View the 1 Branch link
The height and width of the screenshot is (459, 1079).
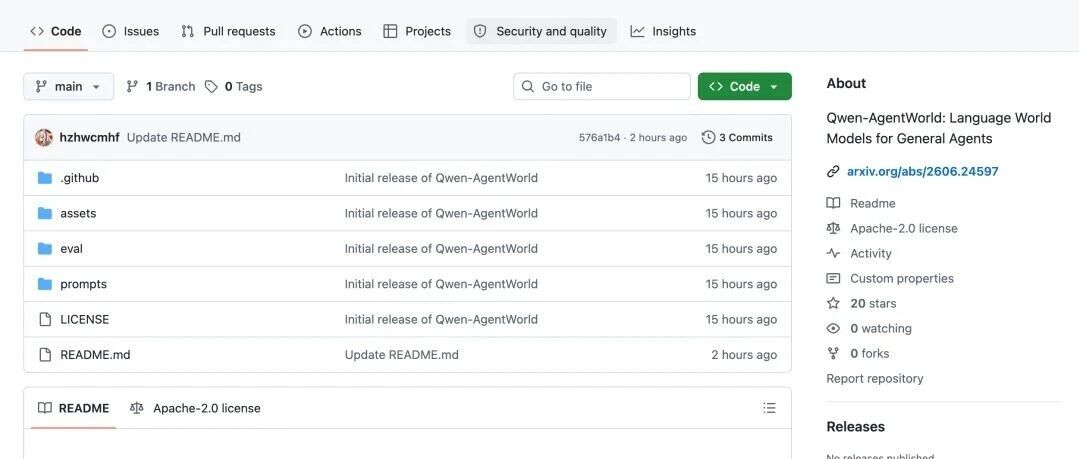(x=161, y=87)
